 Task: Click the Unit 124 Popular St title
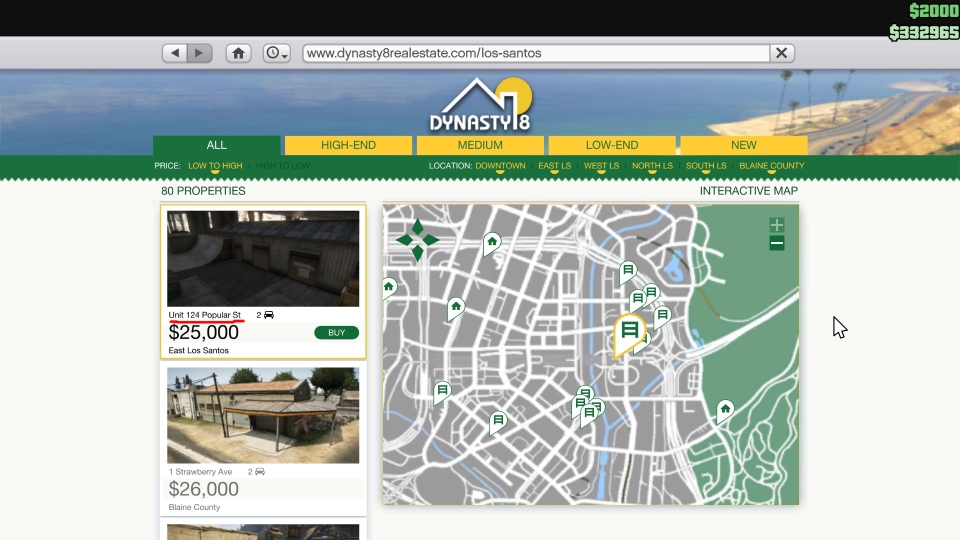tap(204, 315)
